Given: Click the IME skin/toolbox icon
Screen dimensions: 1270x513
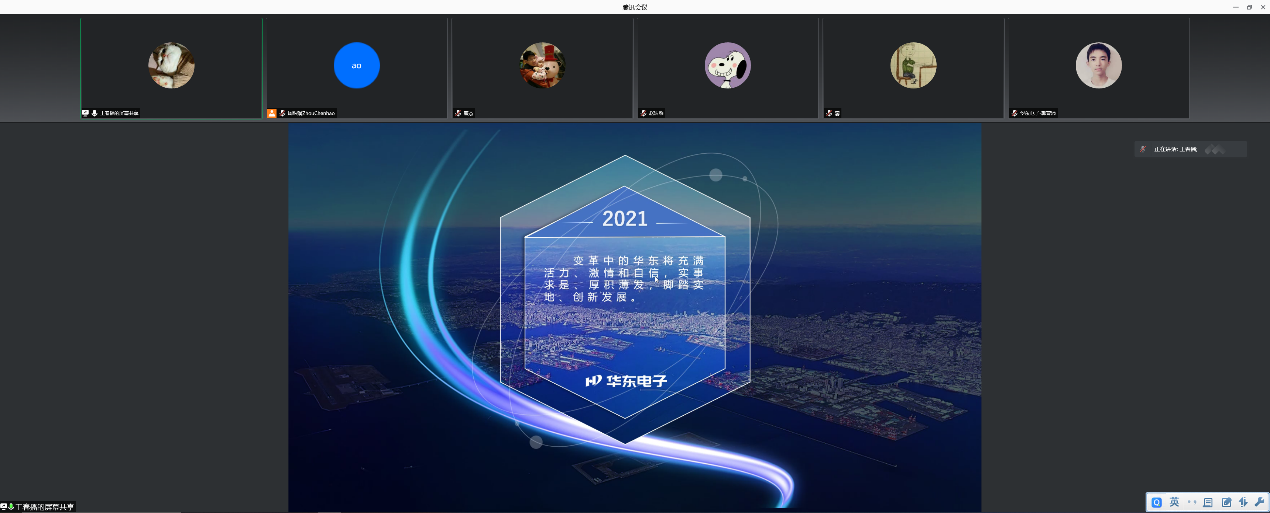Looking at the screenshot, I should coord(1242,502).
